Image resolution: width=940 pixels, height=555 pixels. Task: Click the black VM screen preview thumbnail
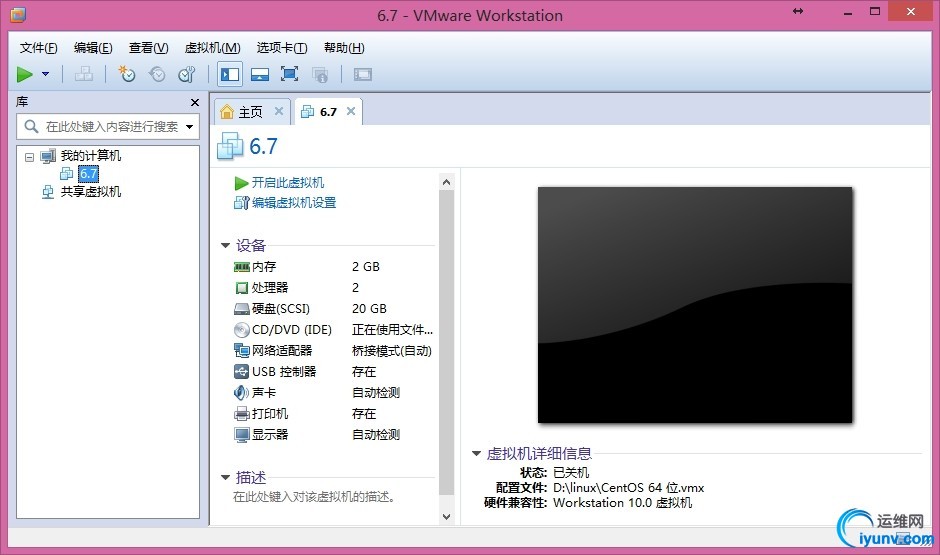click(x=695, y=305)
